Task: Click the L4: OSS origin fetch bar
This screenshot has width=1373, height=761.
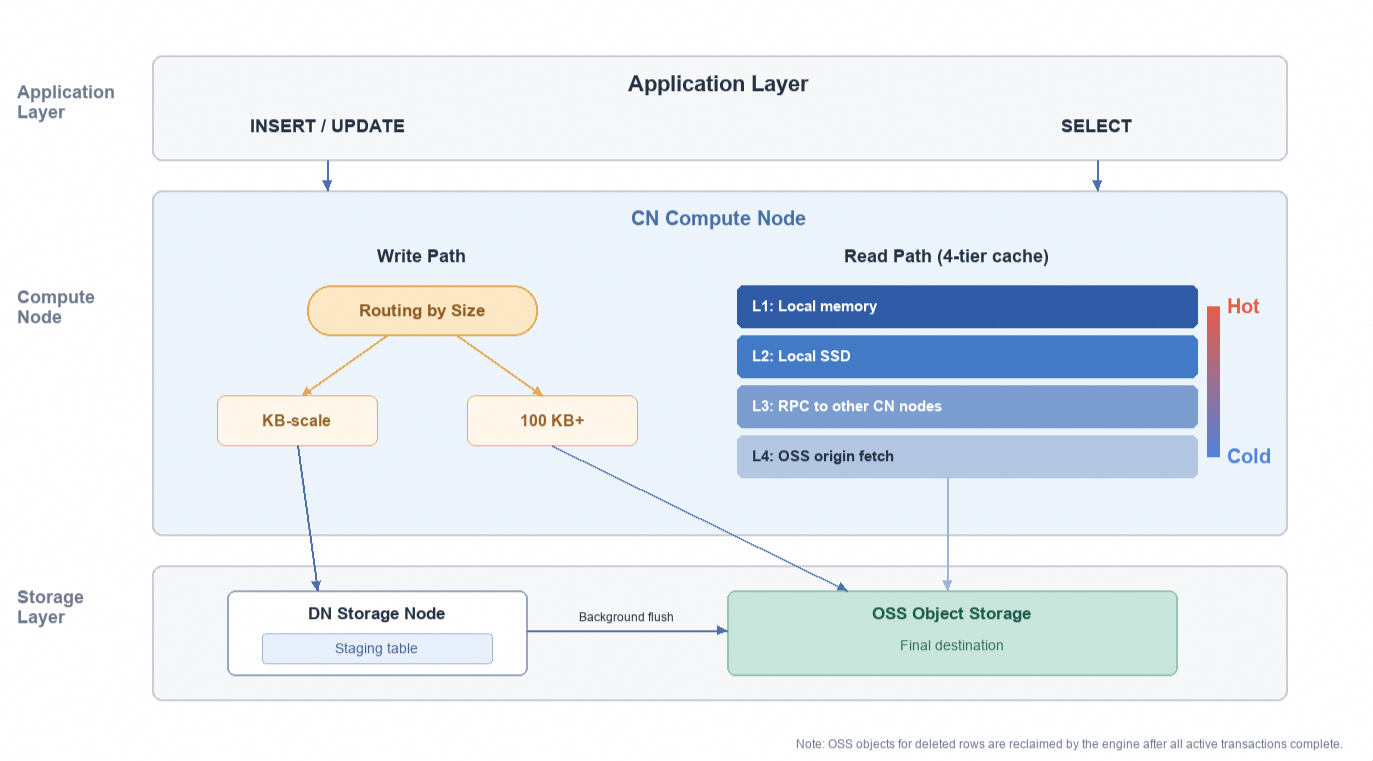Action: click(x=967, y=456)
